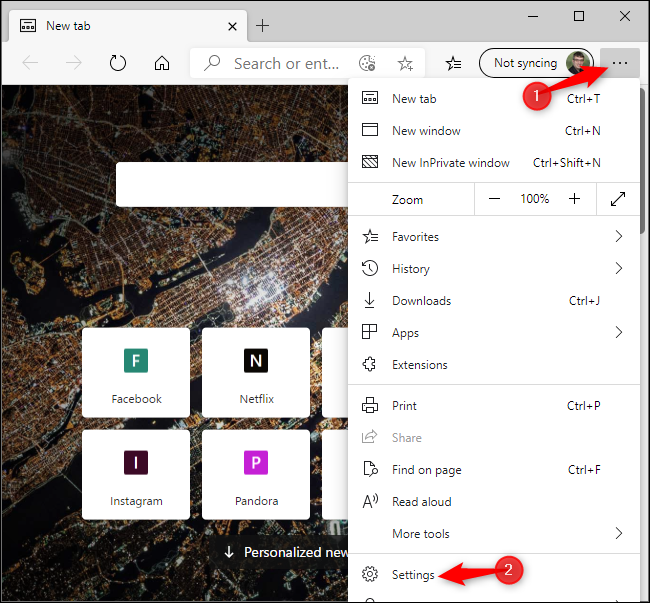This screenshot has width=650, height=603.
Task: Click the 100% zoom value
Action: point(535,199)
